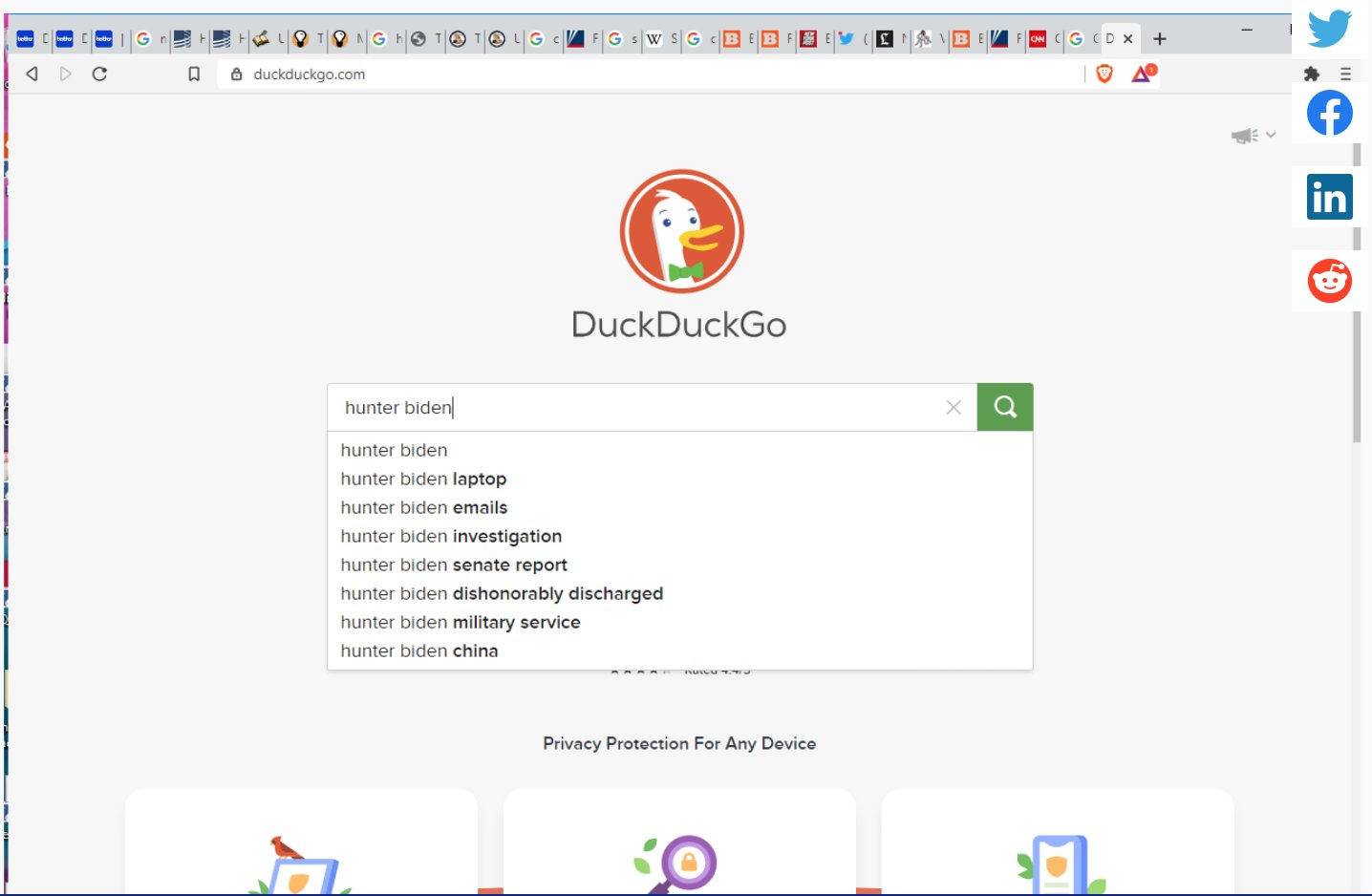The width and height of the screenshot is (1372, 896).
Task: Go back with the browser back arrow
Action: [32, 74]
